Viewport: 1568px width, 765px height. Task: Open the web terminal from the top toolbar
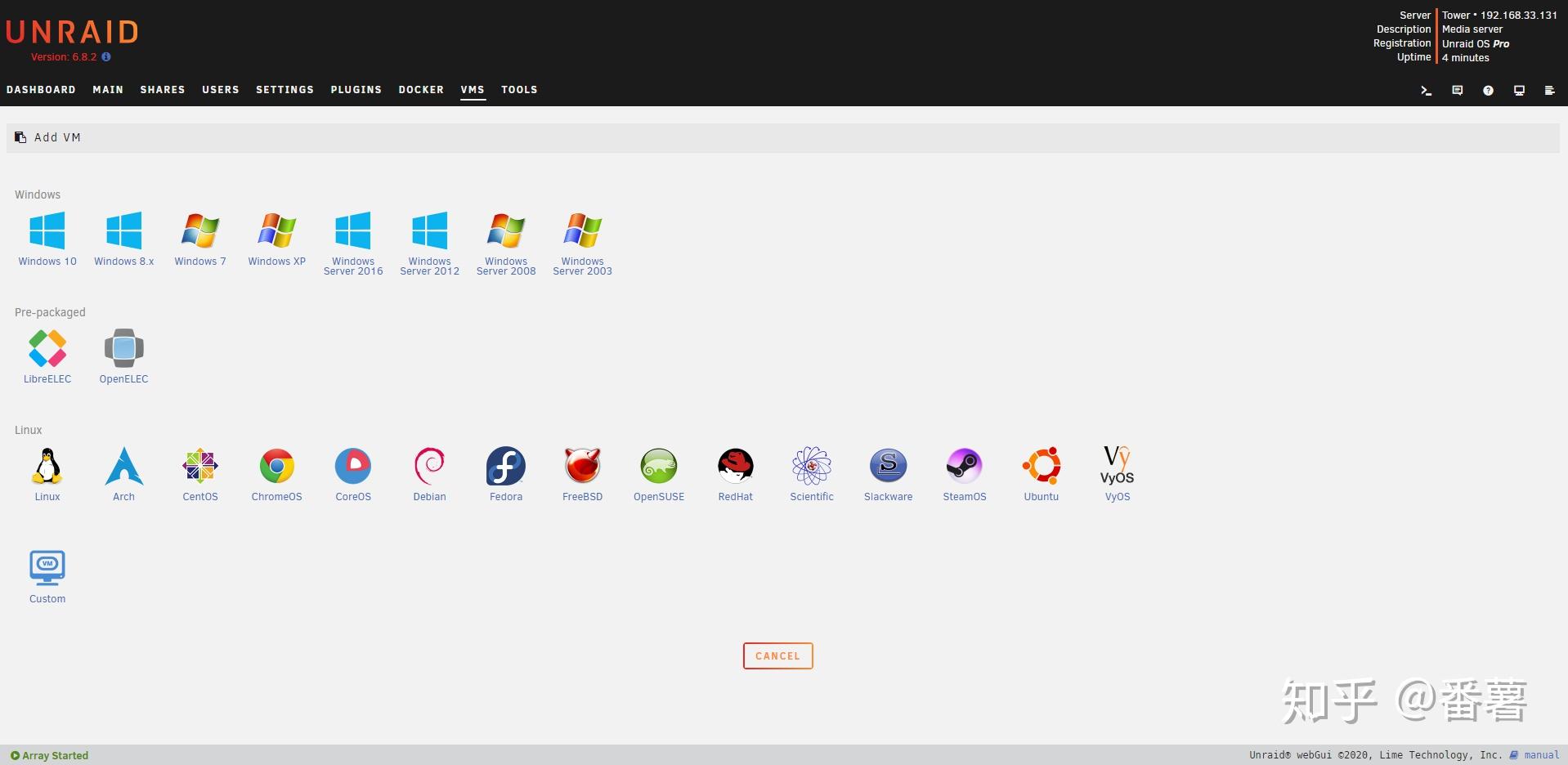pos(1426,90)
